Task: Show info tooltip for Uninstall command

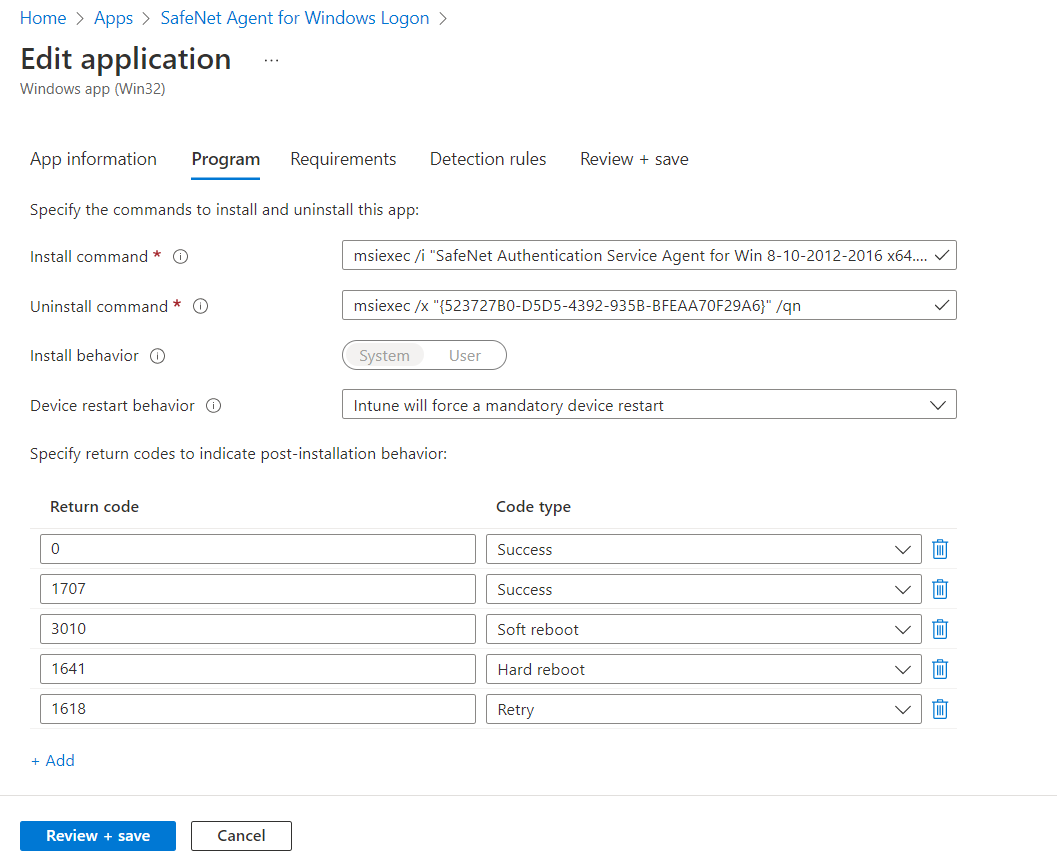Action: point(200,306)
